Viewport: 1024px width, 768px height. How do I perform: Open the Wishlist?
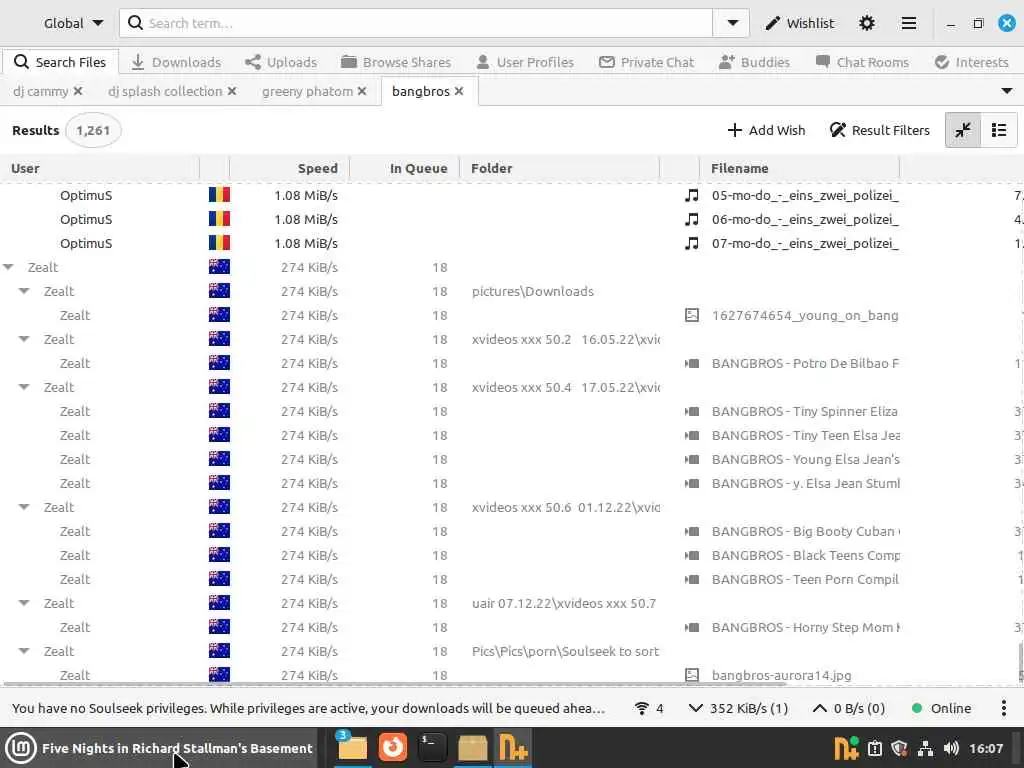click(x=800, y=24)
